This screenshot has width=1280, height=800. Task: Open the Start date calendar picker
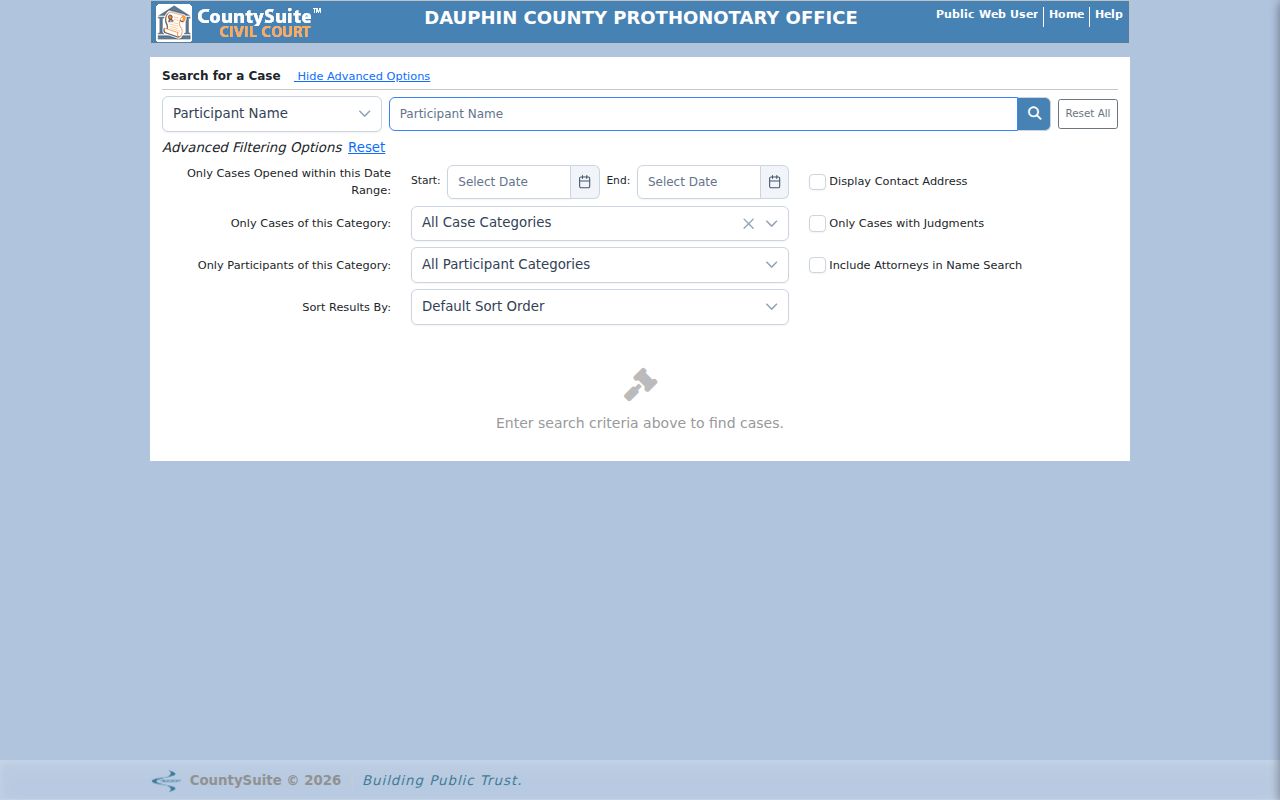585,182
